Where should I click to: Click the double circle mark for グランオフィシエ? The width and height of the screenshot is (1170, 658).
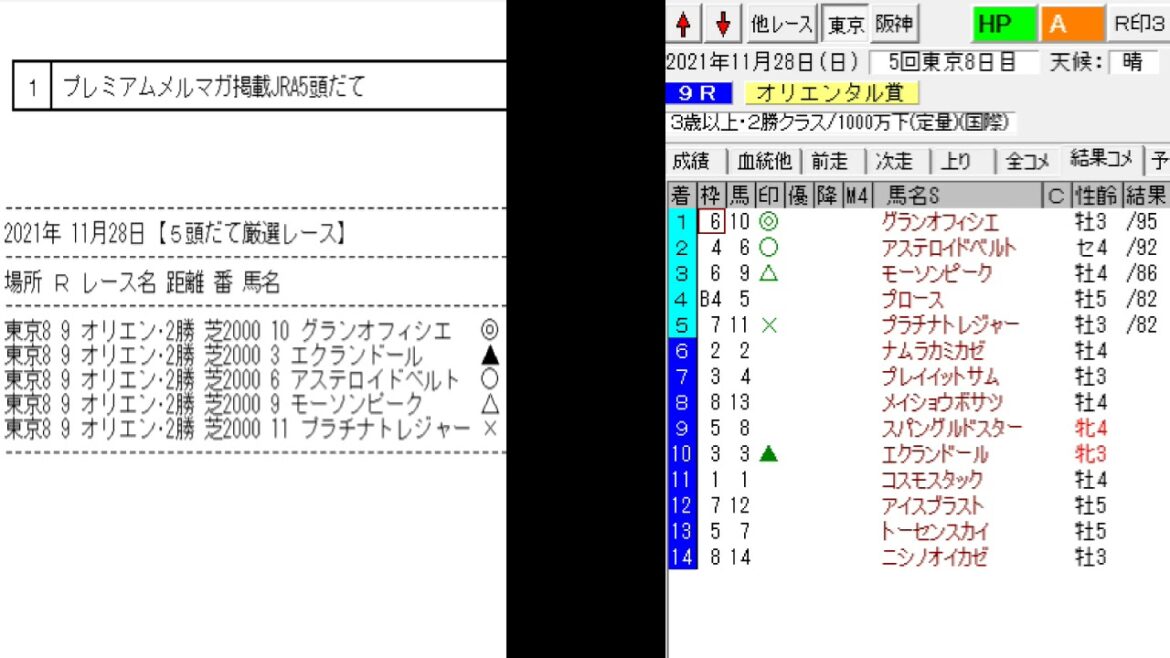(768, 222)
